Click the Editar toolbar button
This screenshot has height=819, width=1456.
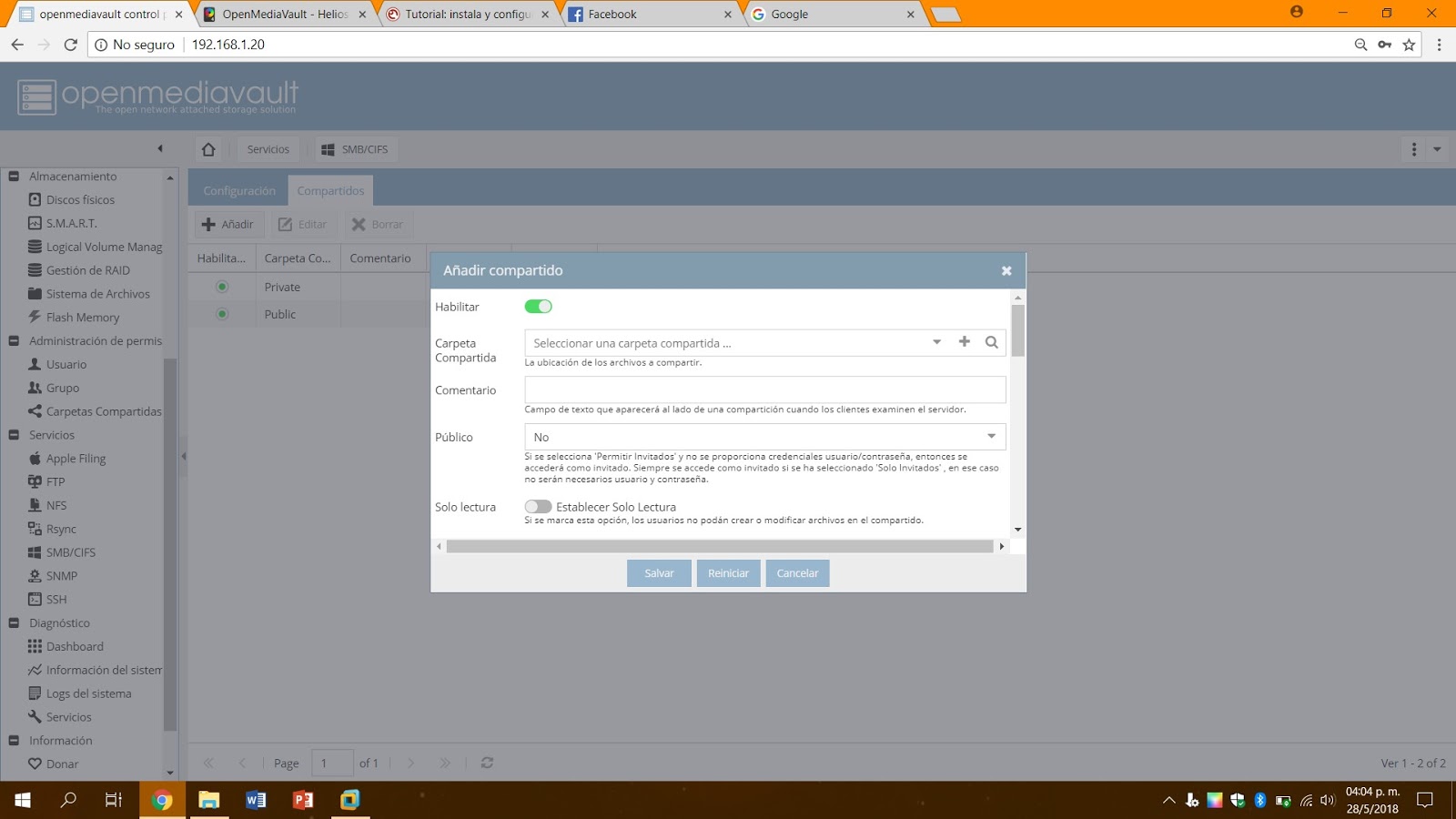[303, 224]
